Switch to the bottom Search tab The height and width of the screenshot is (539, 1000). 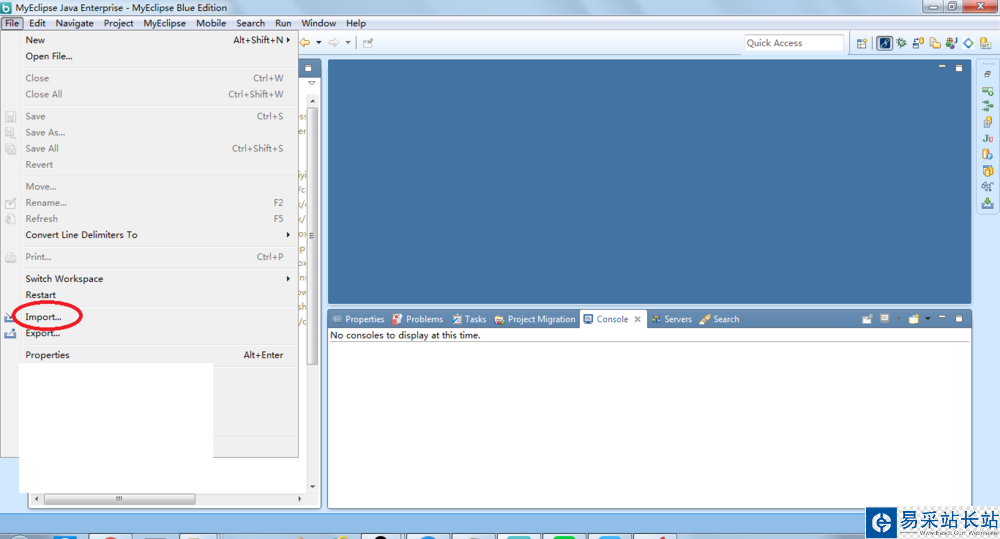click(719, 319)
